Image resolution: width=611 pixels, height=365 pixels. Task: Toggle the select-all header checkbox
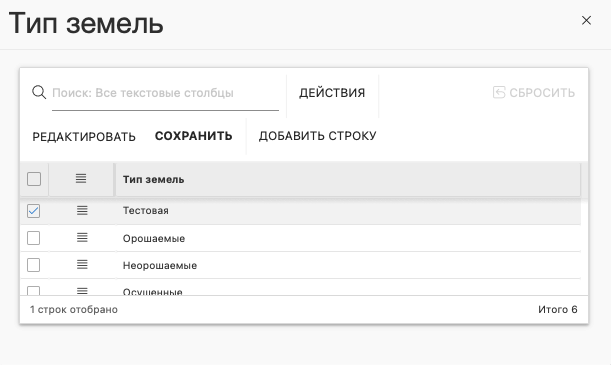coord(34,179)
